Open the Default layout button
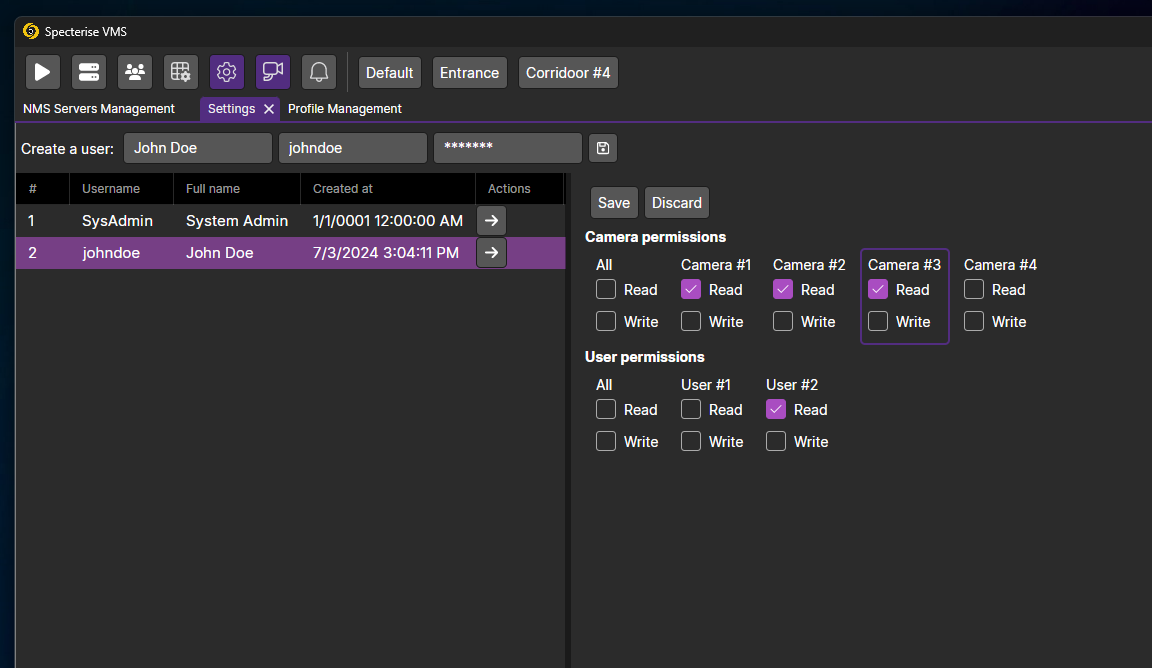 click(x=389, y=73)
